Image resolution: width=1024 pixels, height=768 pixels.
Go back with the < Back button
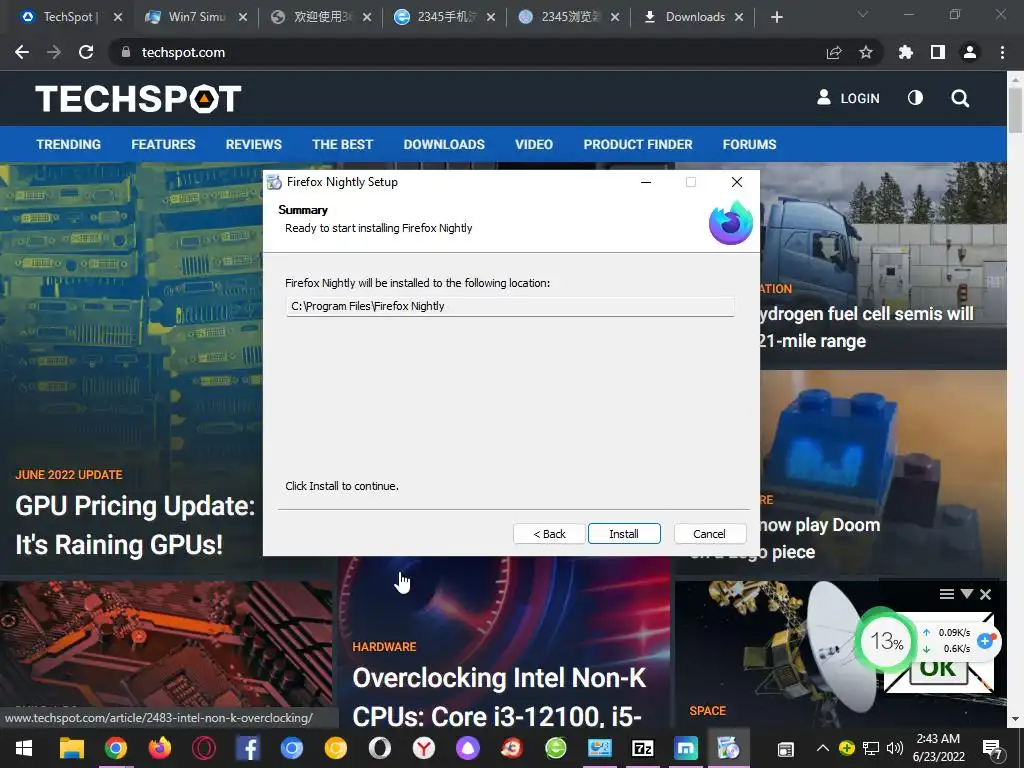pos(549,534)
